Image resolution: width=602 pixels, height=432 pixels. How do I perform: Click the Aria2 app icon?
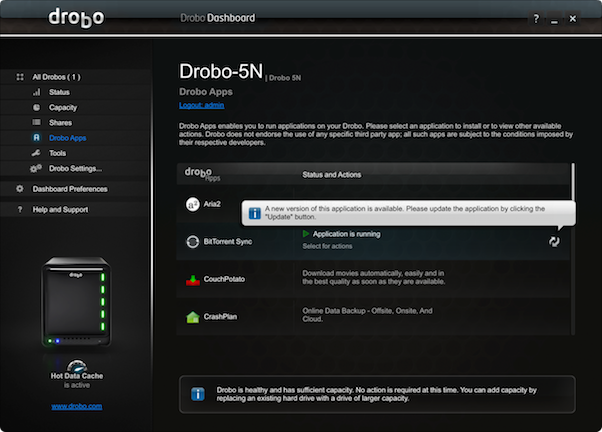[193, 204]
